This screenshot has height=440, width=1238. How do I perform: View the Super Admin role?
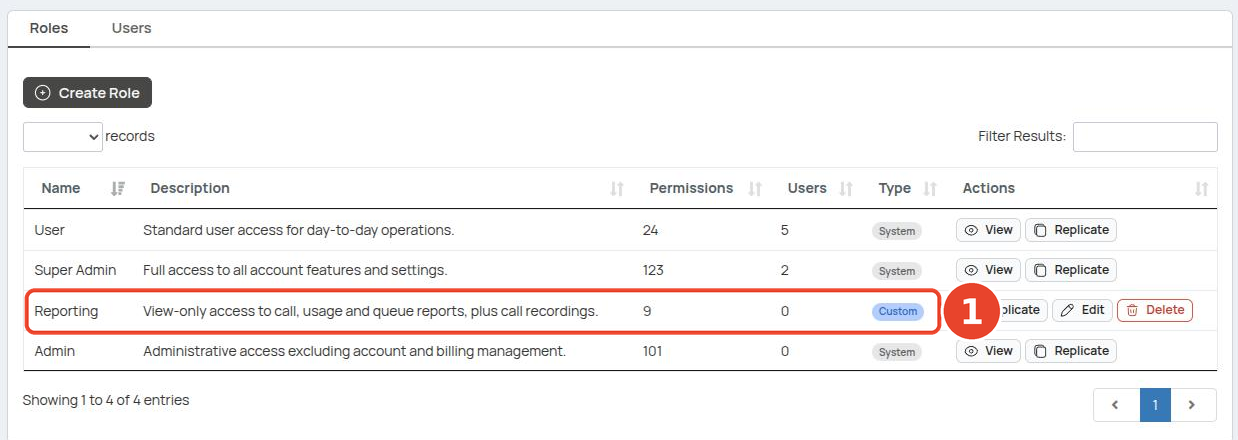pyautogui.click(x=988, y=270)
